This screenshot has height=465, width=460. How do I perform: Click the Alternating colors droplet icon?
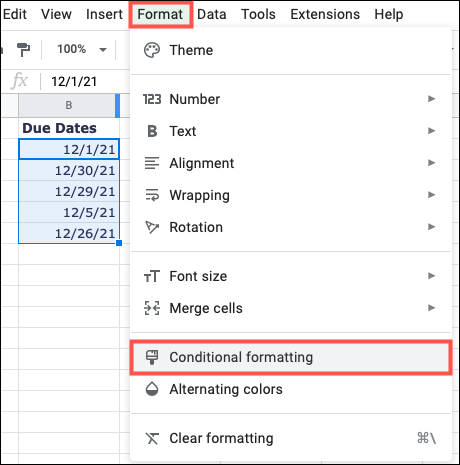click(x=152, y=389)
